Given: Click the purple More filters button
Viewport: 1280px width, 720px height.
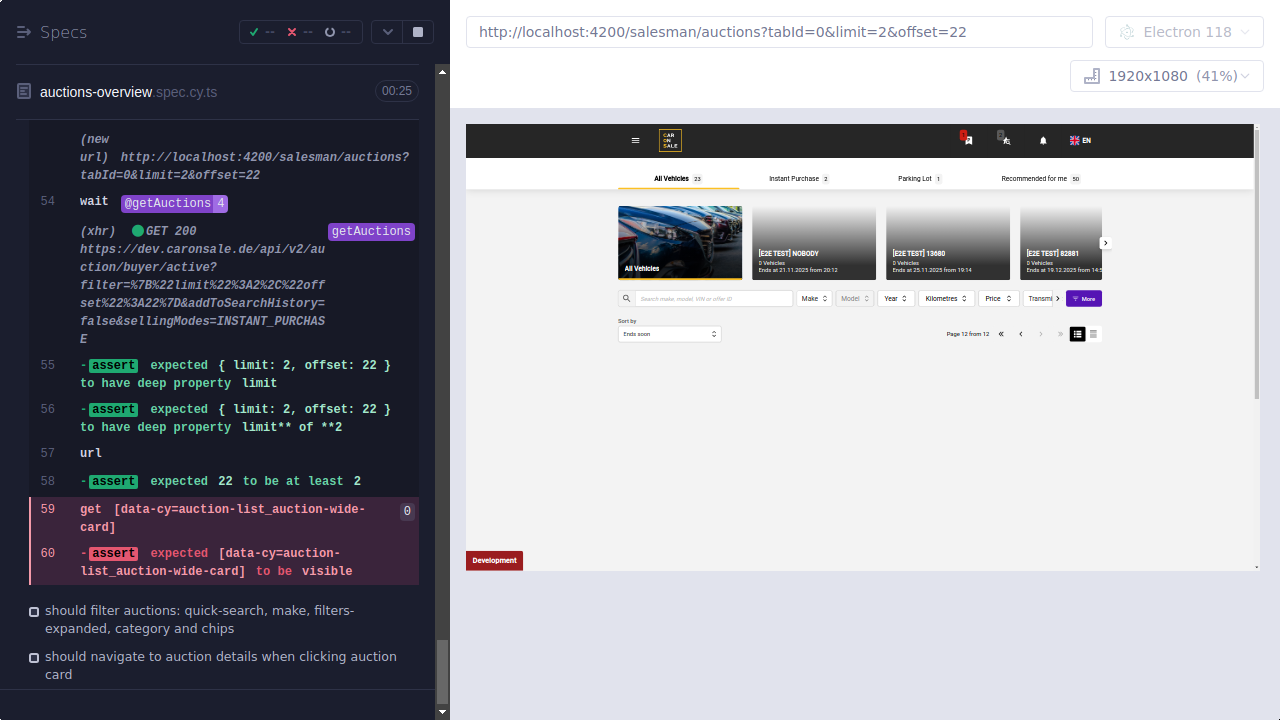Looking at the screenshot, I should point(1084,298).
